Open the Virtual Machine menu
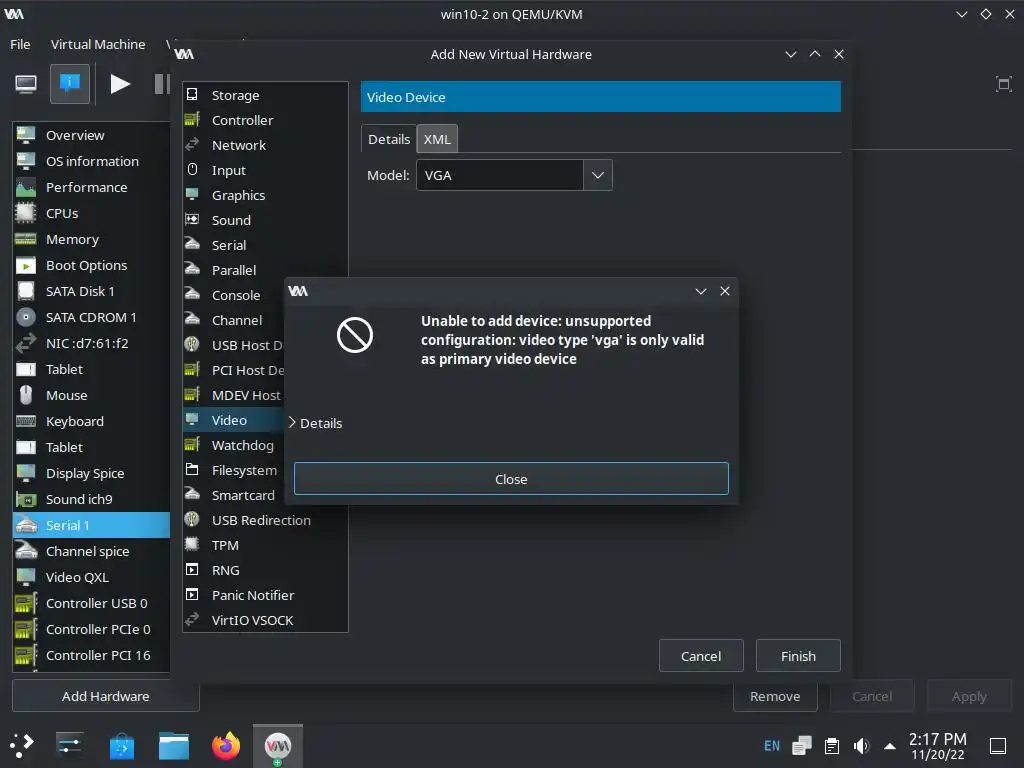The image size is (1024, 768). pos(98,44)
